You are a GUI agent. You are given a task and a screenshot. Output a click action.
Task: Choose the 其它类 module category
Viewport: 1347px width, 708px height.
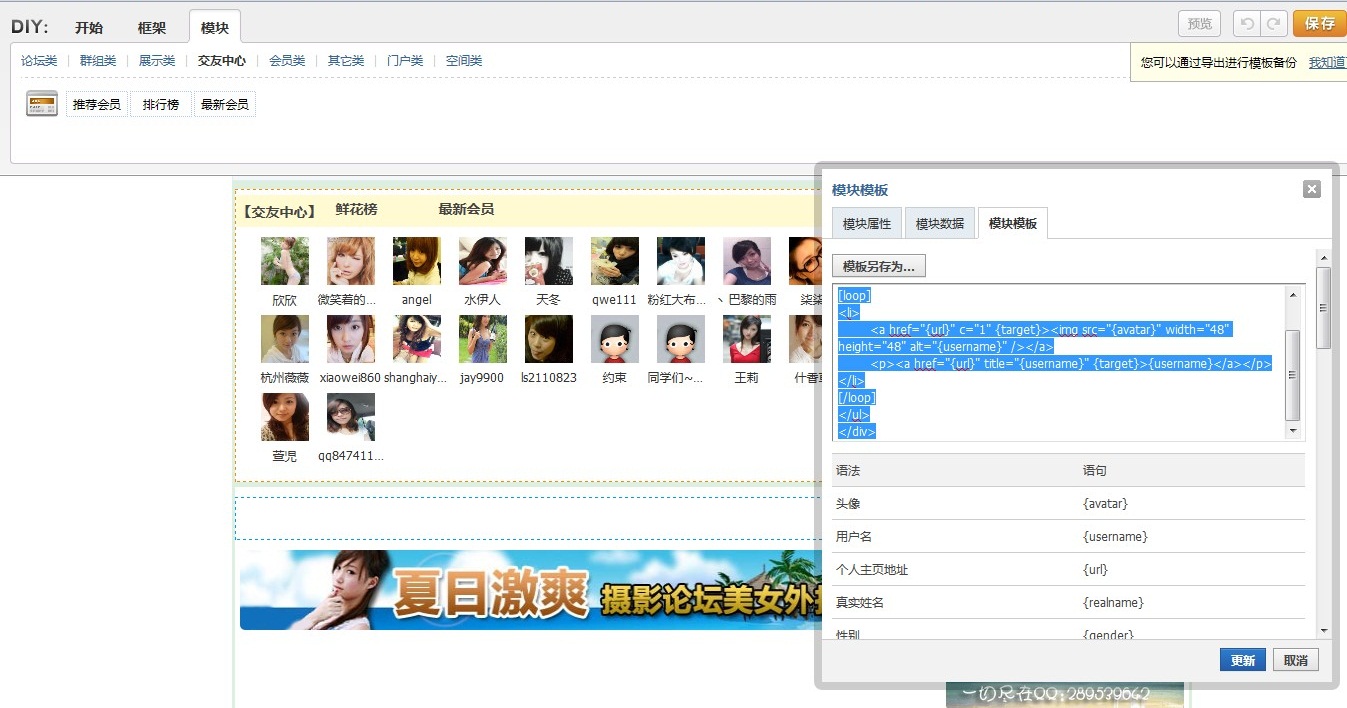pos(346,61)
